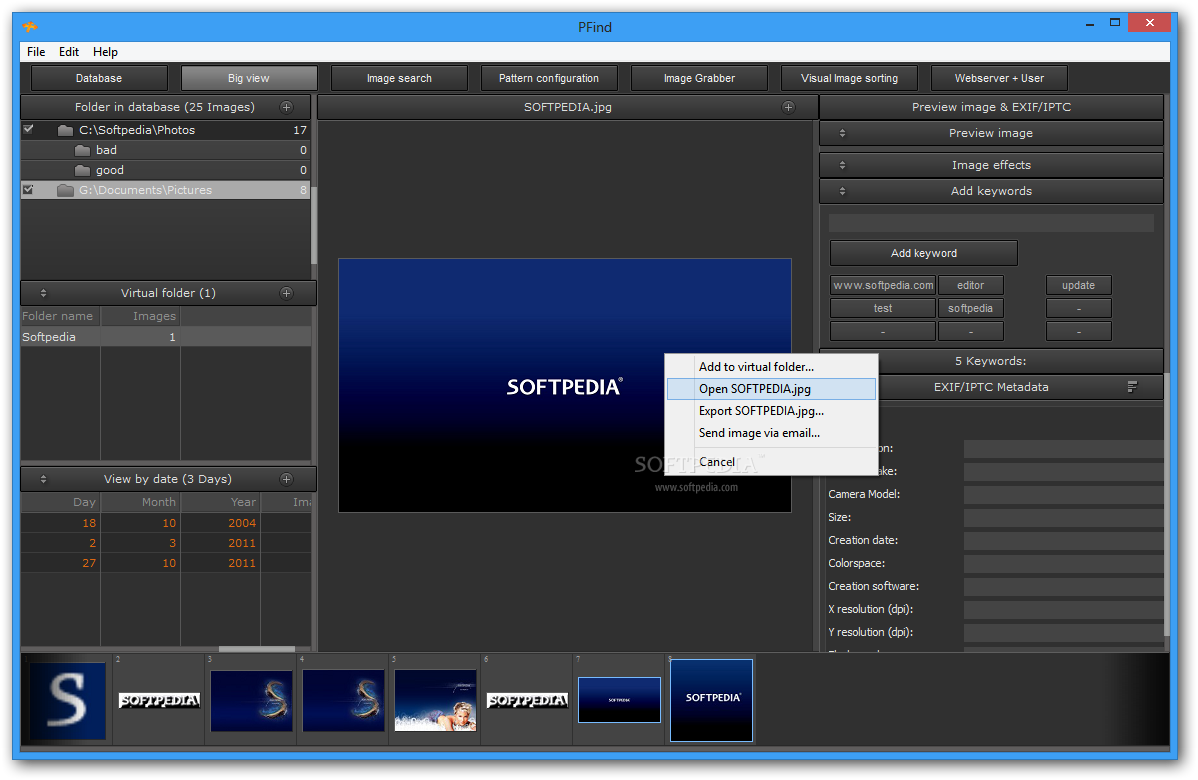
Task: Click the folder list vertical scrollbar
Action: 313,225
